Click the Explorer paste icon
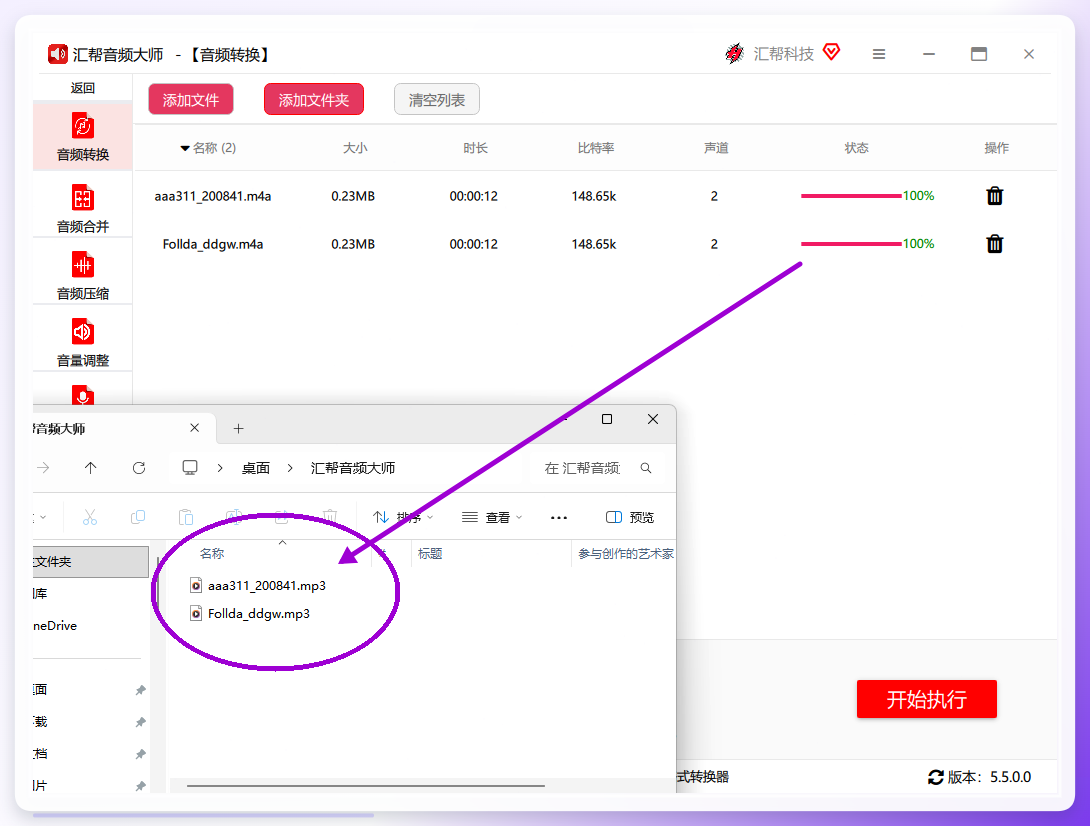 click(186, 517)
